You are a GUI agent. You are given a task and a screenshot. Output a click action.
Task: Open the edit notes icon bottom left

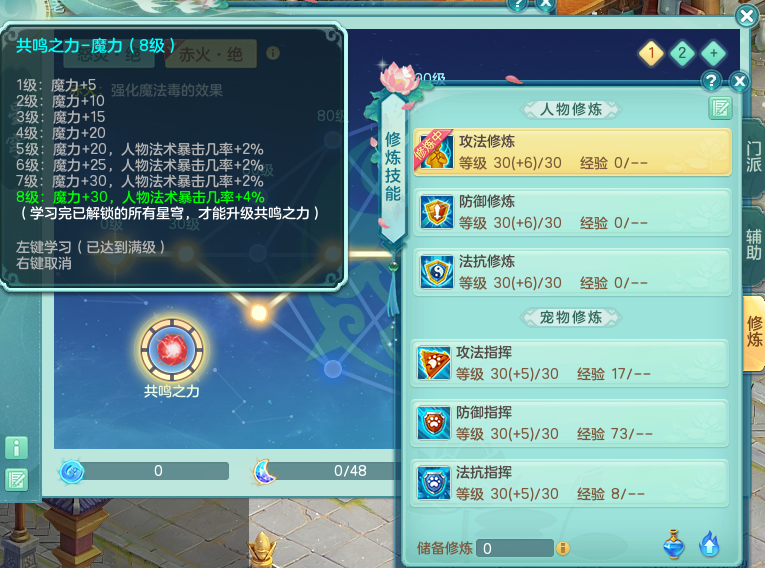pyautogui.click(x=17, y=480)
